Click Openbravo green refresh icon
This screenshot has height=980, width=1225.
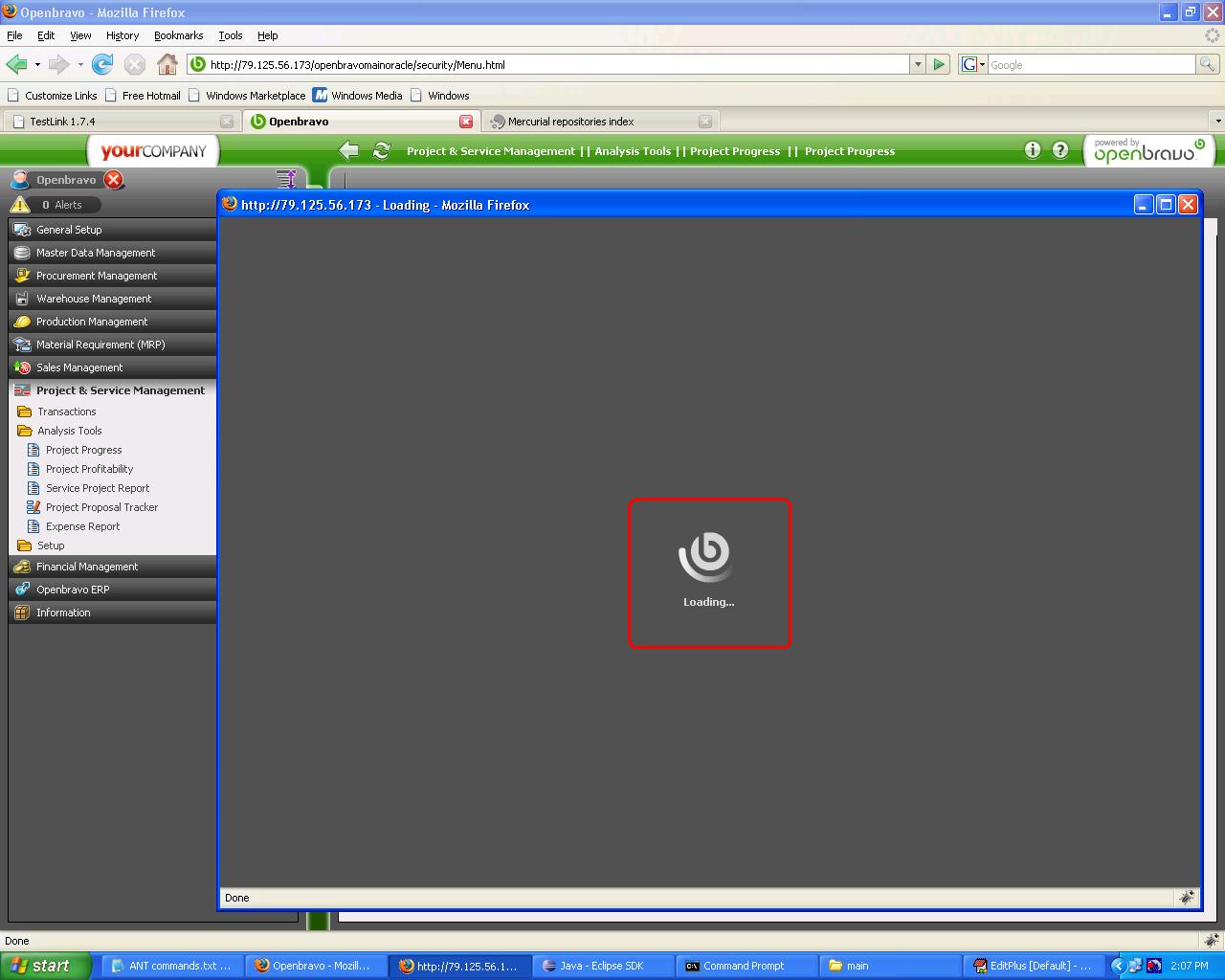[382, 150]
